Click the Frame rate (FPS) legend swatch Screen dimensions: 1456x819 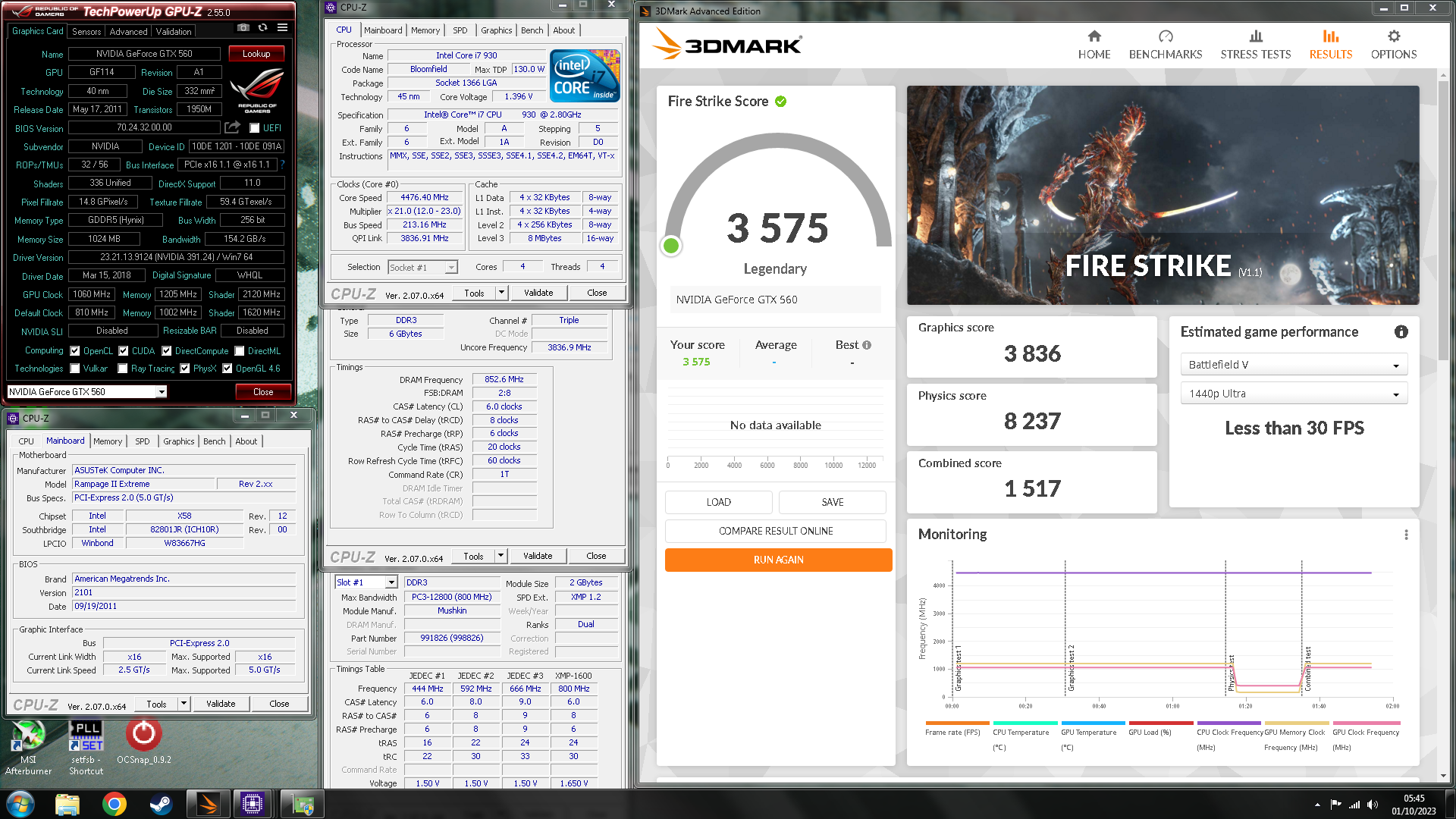[x=957, y=723]
